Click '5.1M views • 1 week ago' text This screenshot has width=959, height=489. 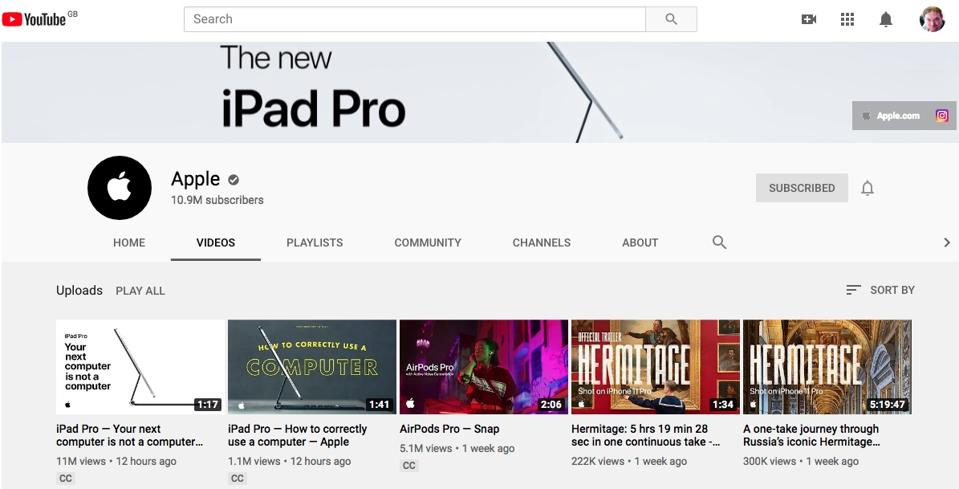pyautogui.click(x=457, y=448)
